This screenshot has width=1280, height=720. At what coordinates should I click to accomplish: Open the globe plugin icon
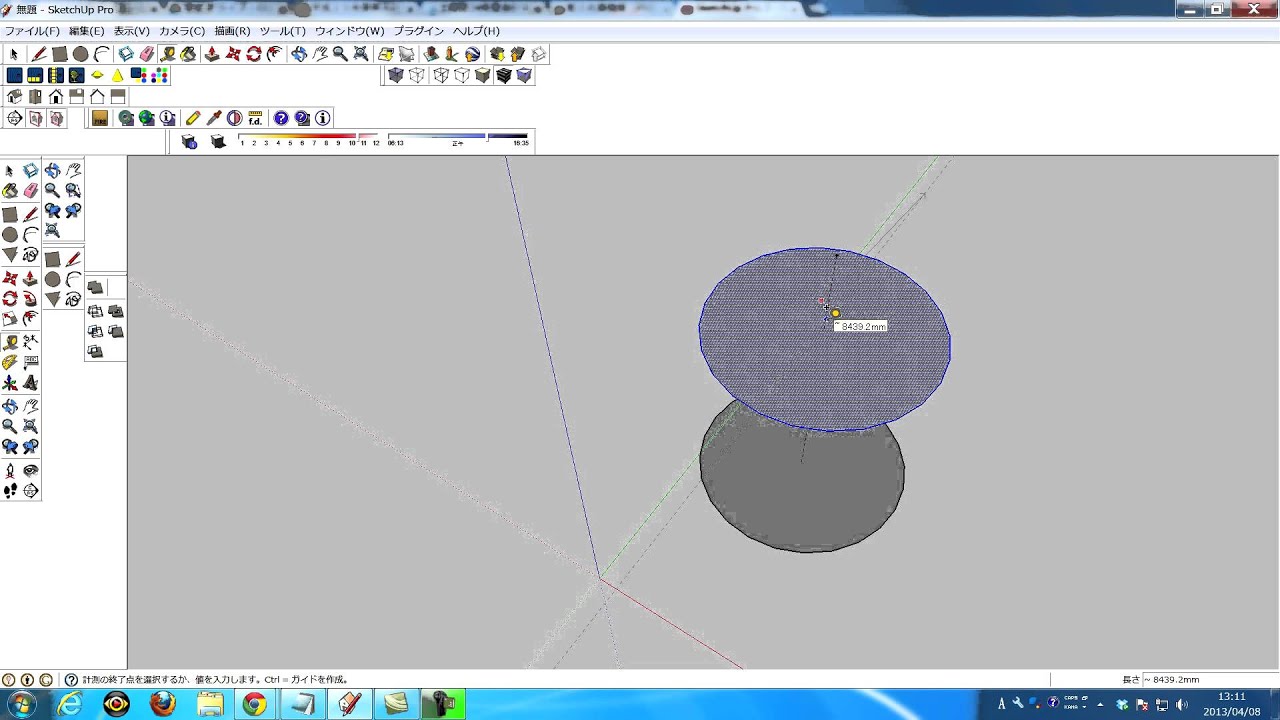click(x=147, y=118)
